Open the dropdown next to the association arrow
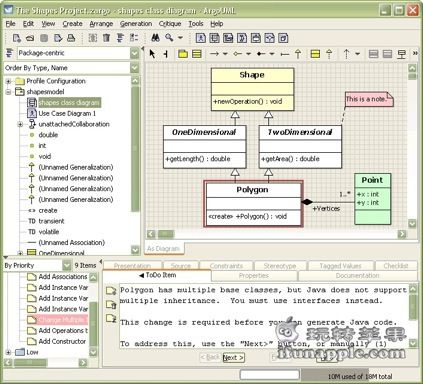The image size is (423, 384). (x=225, y=54)
